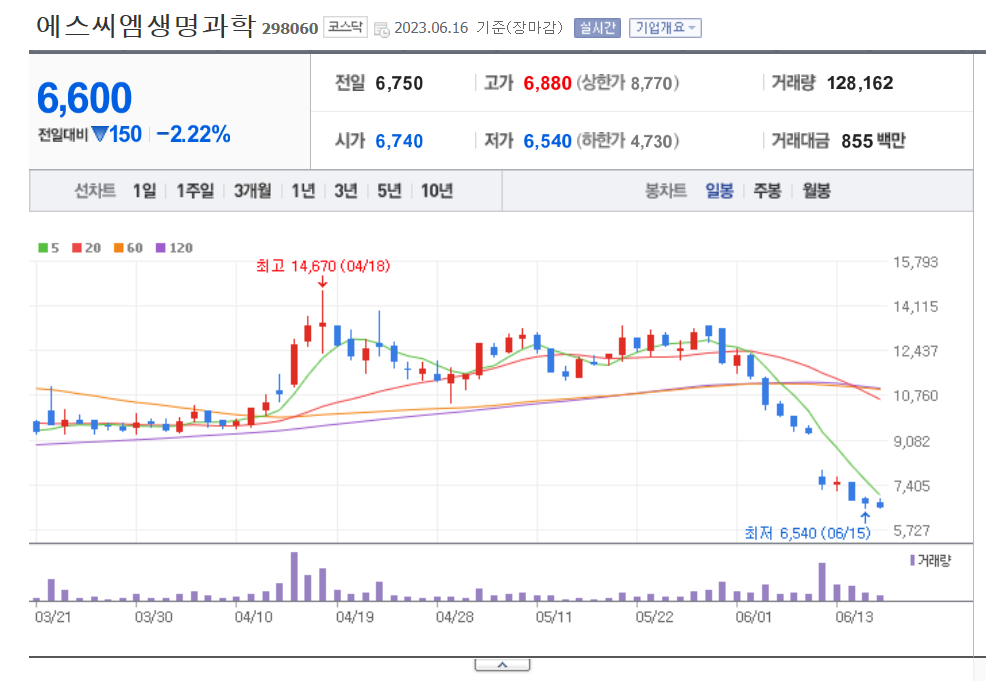Screen dimensions: 986x681
Task: Click the 최저 6,540 (06/15) low marker
Action: click(808, 533)
